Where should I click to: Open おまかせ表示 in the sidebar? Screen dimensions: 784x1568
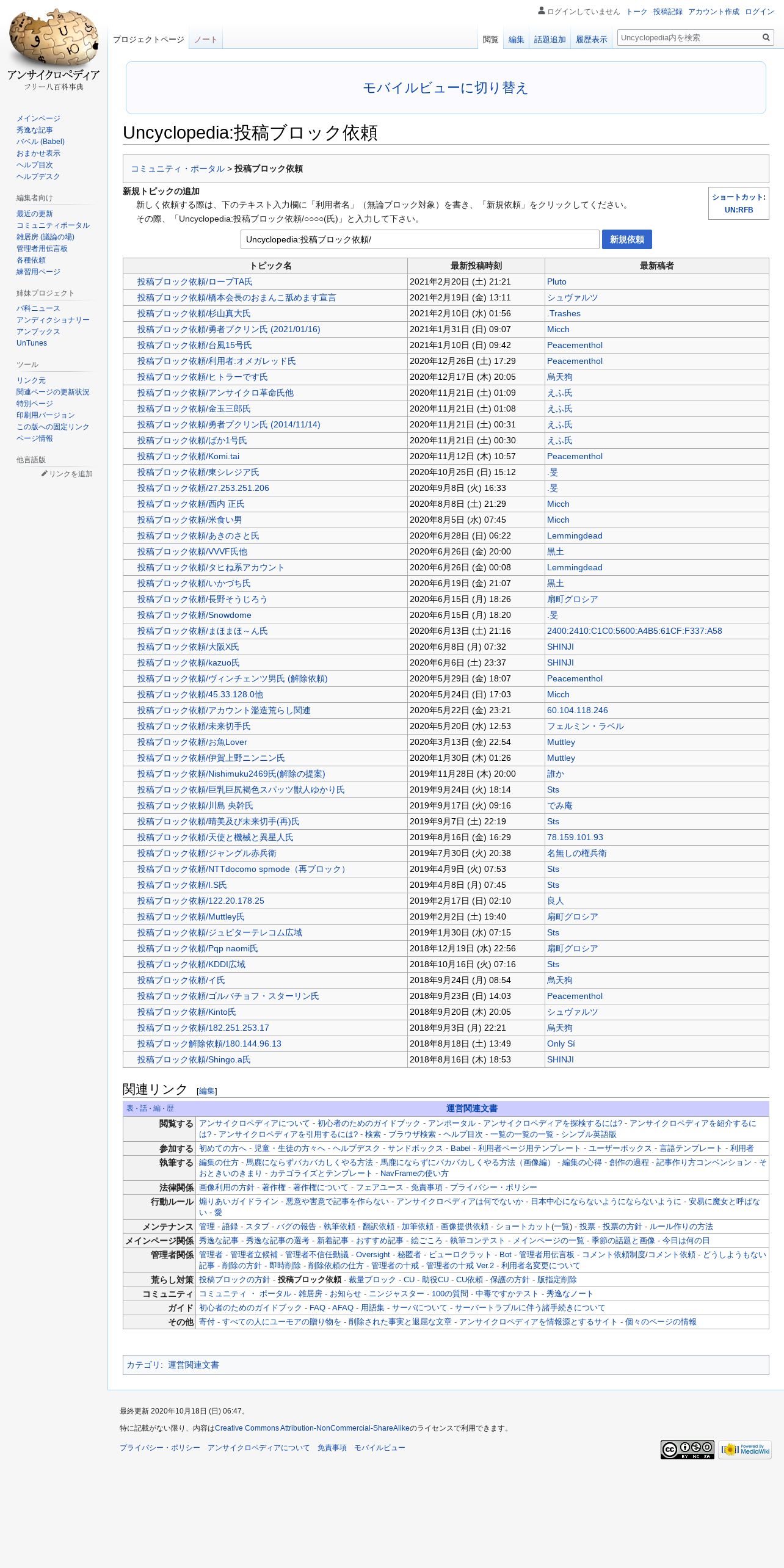[38, 153]
